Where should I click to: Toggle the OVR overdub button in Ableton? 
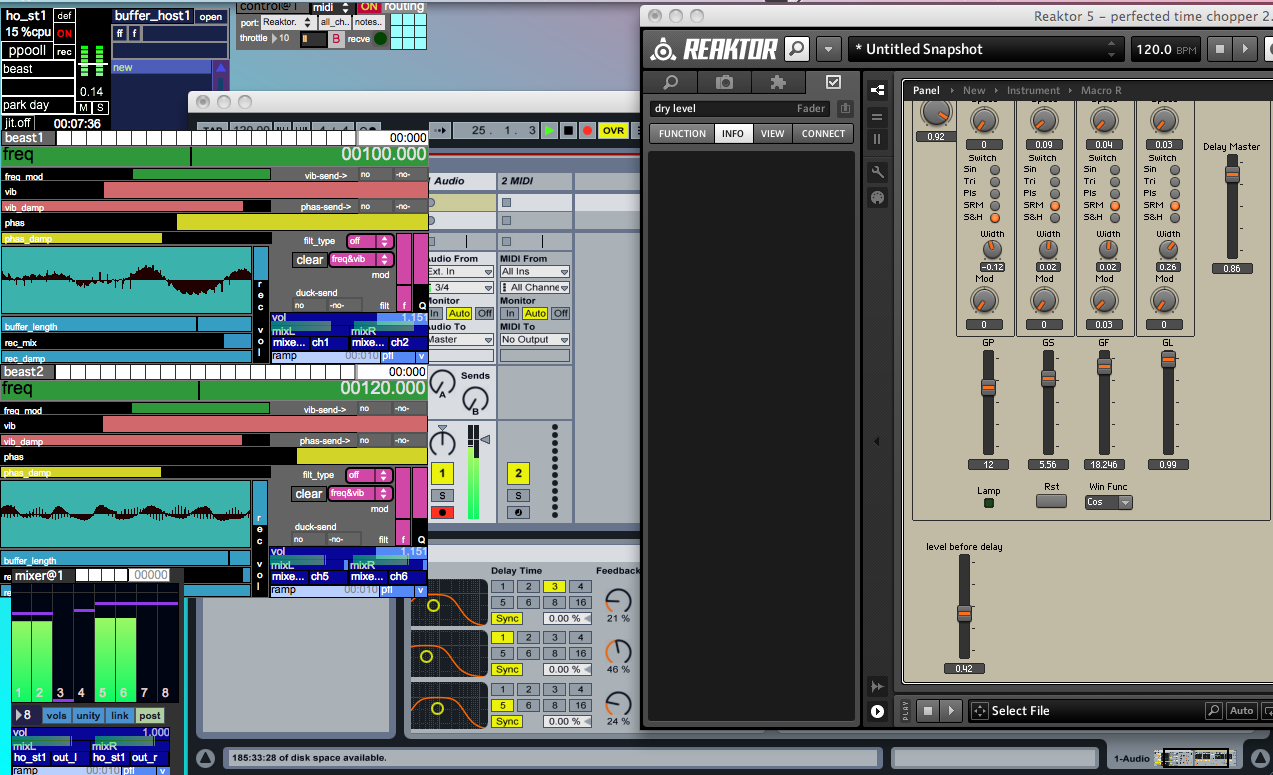pyautogui.click(x=613, y=131)
